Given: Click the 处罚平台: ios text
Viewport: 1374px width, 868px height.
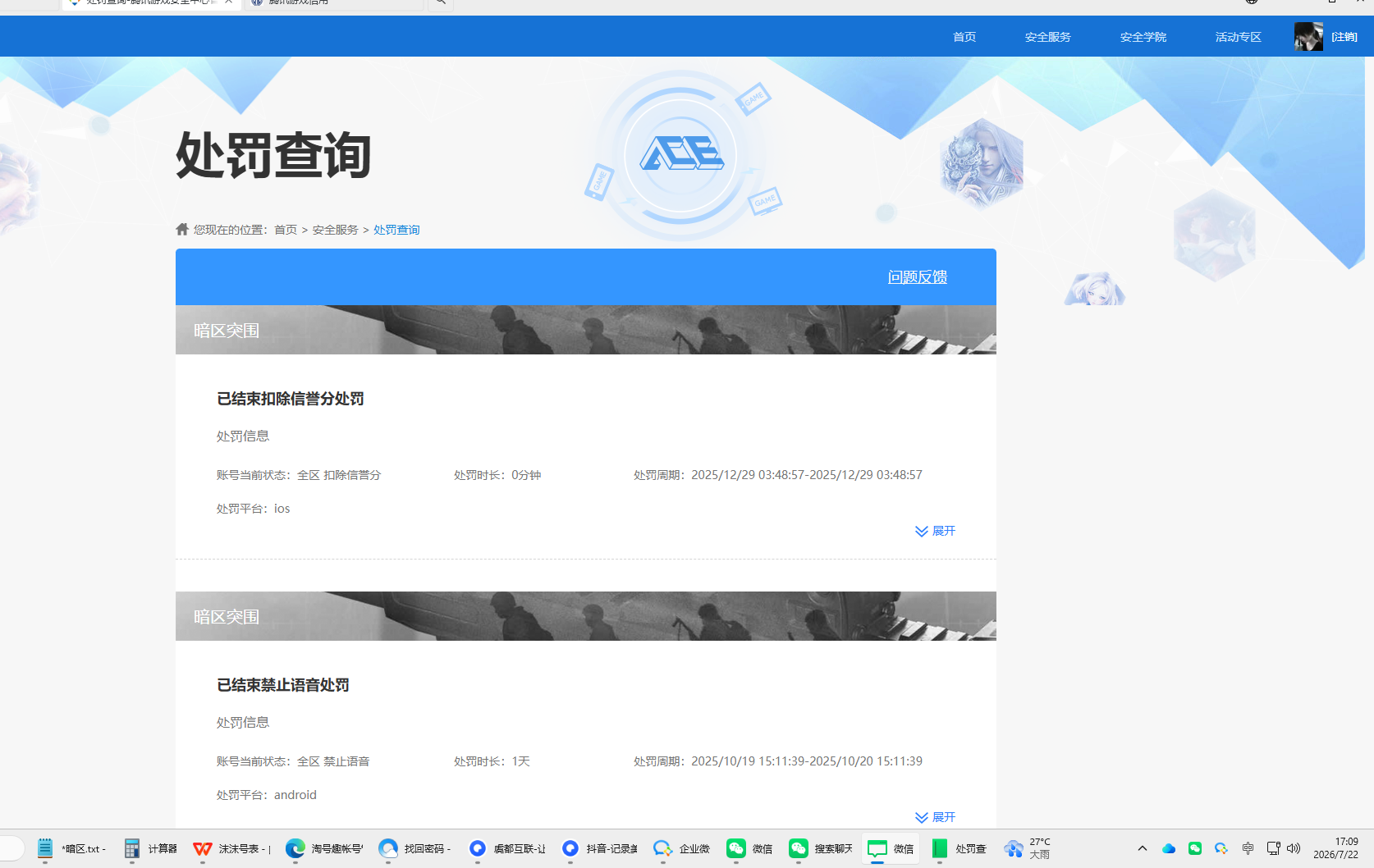Looking at the screenshot, I should coord(254,509).
